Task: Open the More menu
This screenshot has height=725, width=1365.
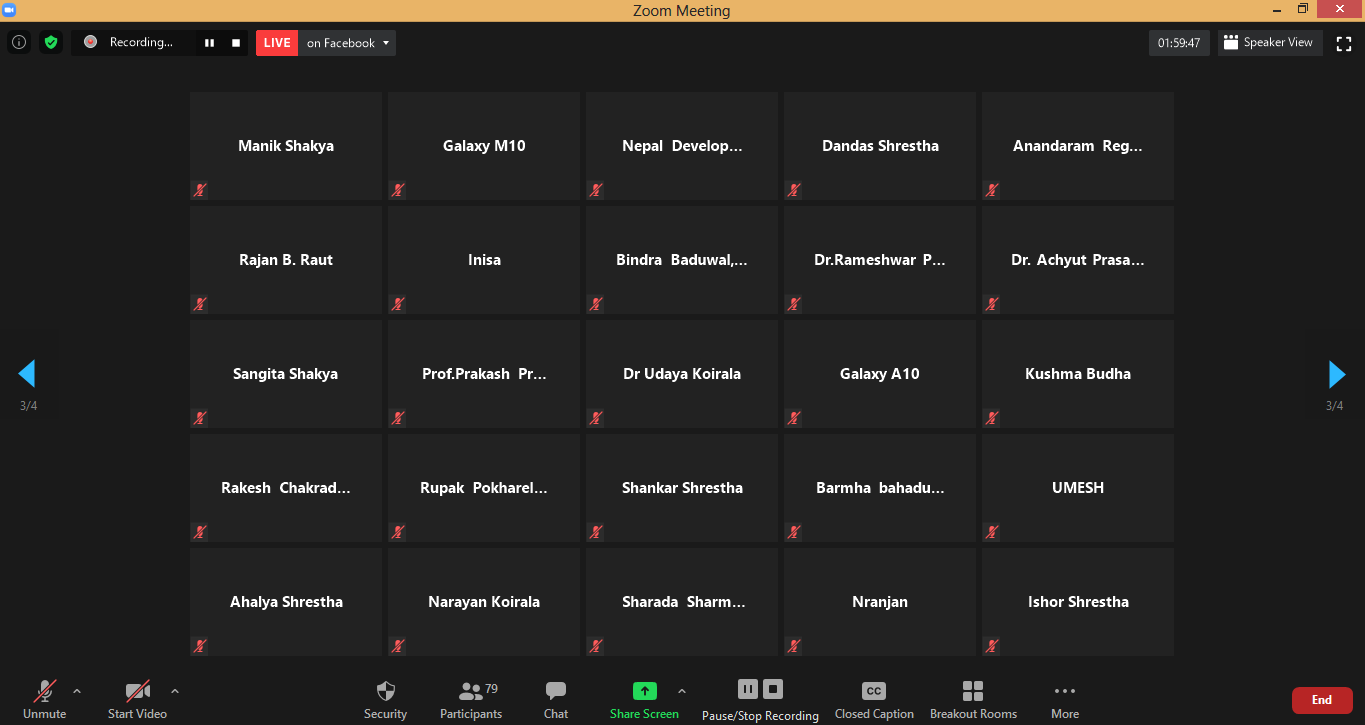Action: [x=1064, y=700]
